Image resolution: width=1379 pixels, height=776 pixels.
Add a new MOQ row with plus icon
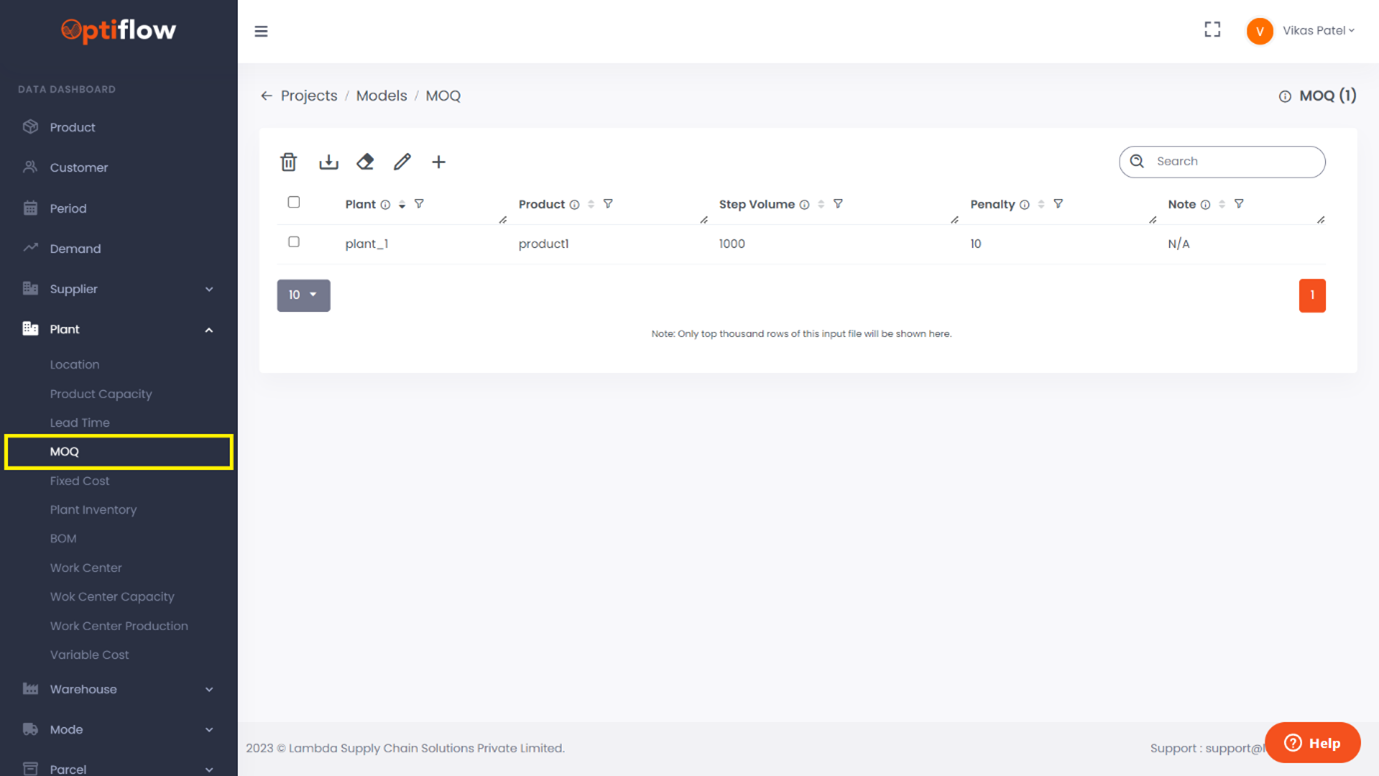(x=438, y=162)
